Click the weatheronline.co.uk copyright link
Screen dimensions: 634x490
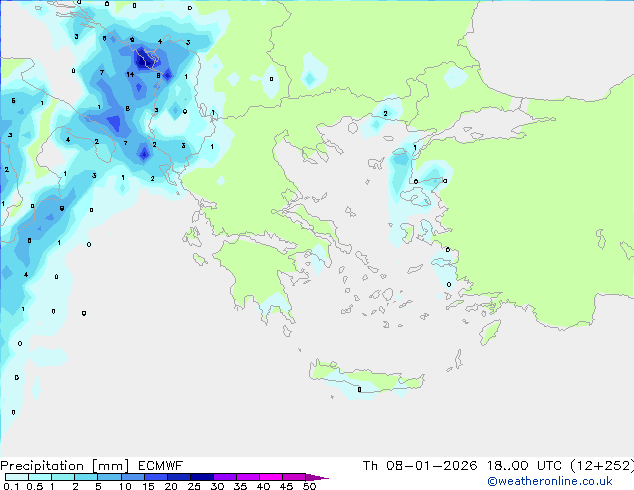coord(549,481)
